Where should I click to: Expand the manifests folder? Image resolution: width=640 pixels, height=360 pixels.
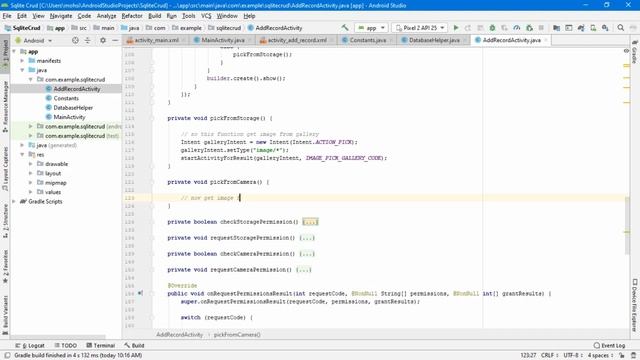pos(22,61)
